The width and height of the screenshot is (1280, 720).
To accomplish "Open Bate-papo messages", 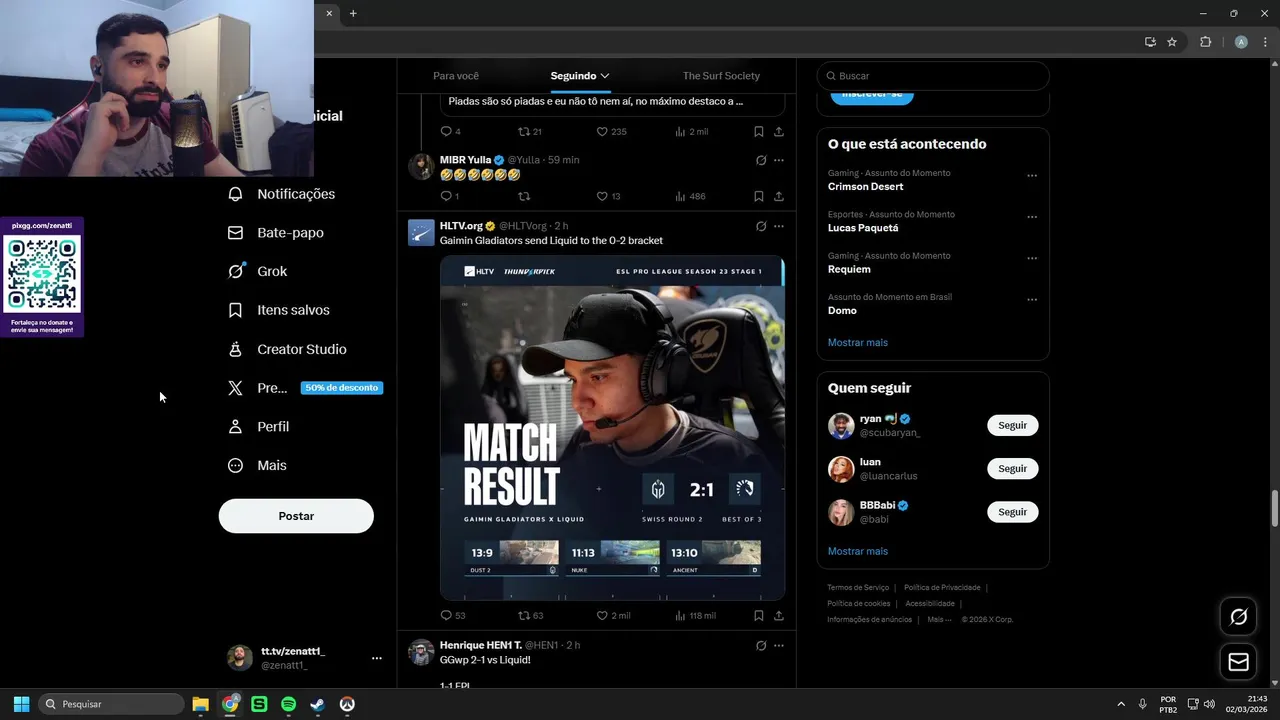I will (x=276, y=233).
